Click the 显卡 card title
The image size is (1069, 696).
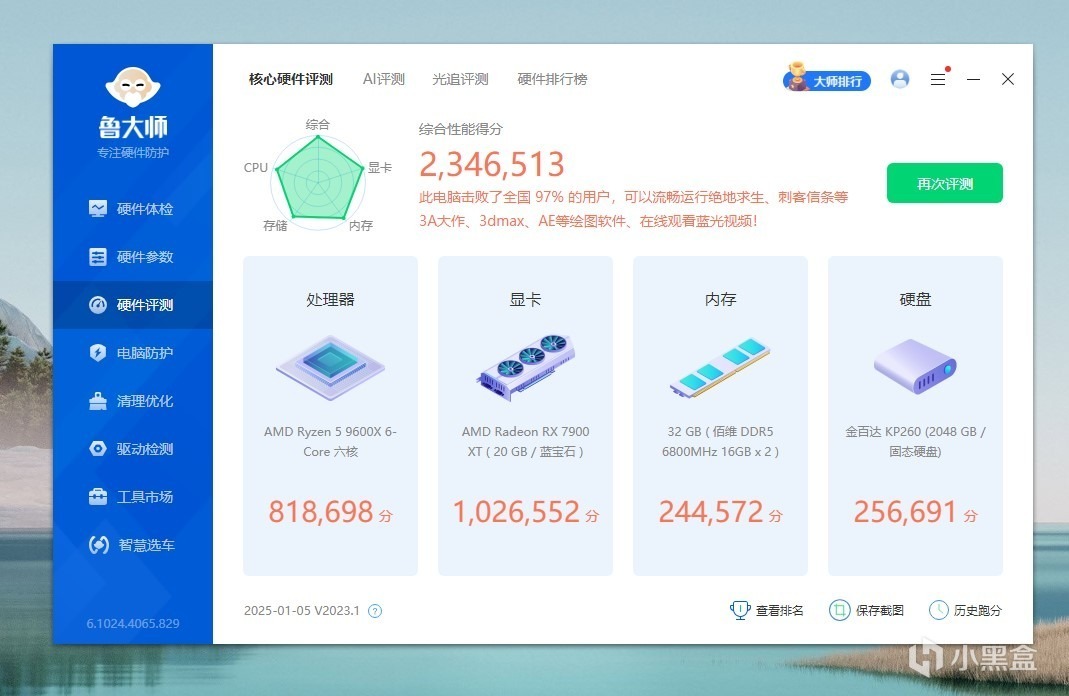click(x=526, y=299)
